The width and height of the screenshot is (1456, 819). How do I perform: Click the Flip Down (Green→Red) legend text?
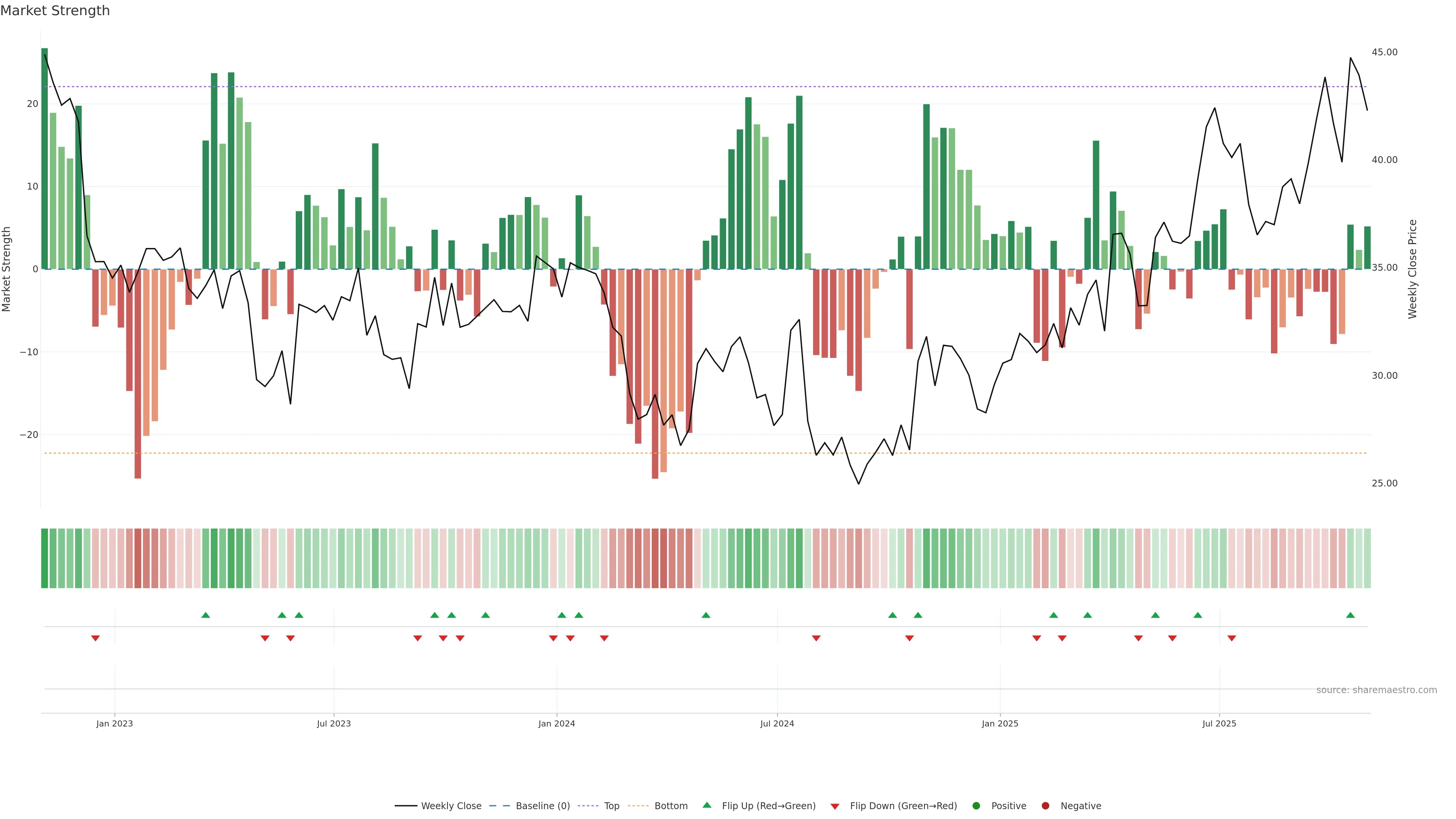903,805
